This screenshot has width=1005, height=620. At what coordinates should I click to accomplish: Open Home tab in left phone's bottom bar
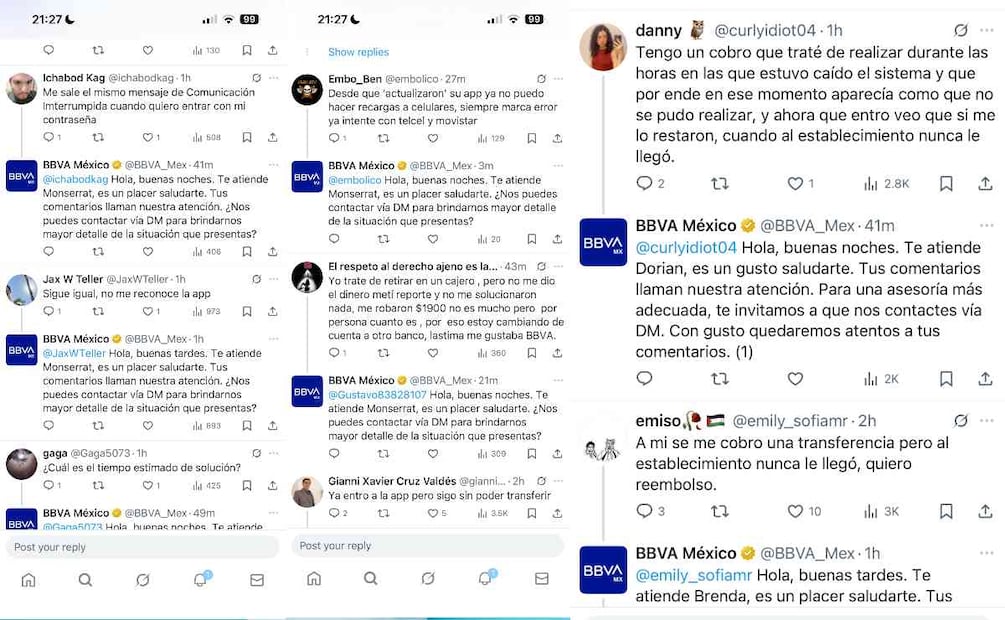(28, 580)
